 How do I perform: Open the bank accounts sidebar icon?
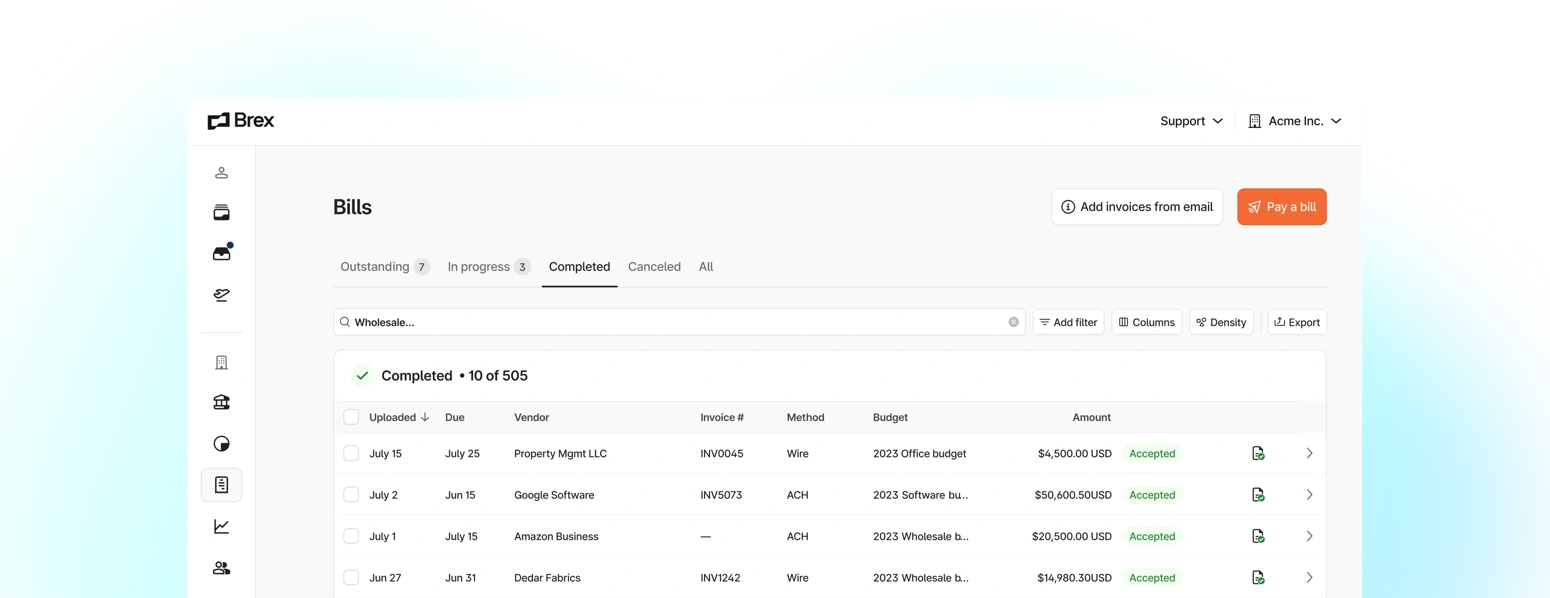coord(221,402)
